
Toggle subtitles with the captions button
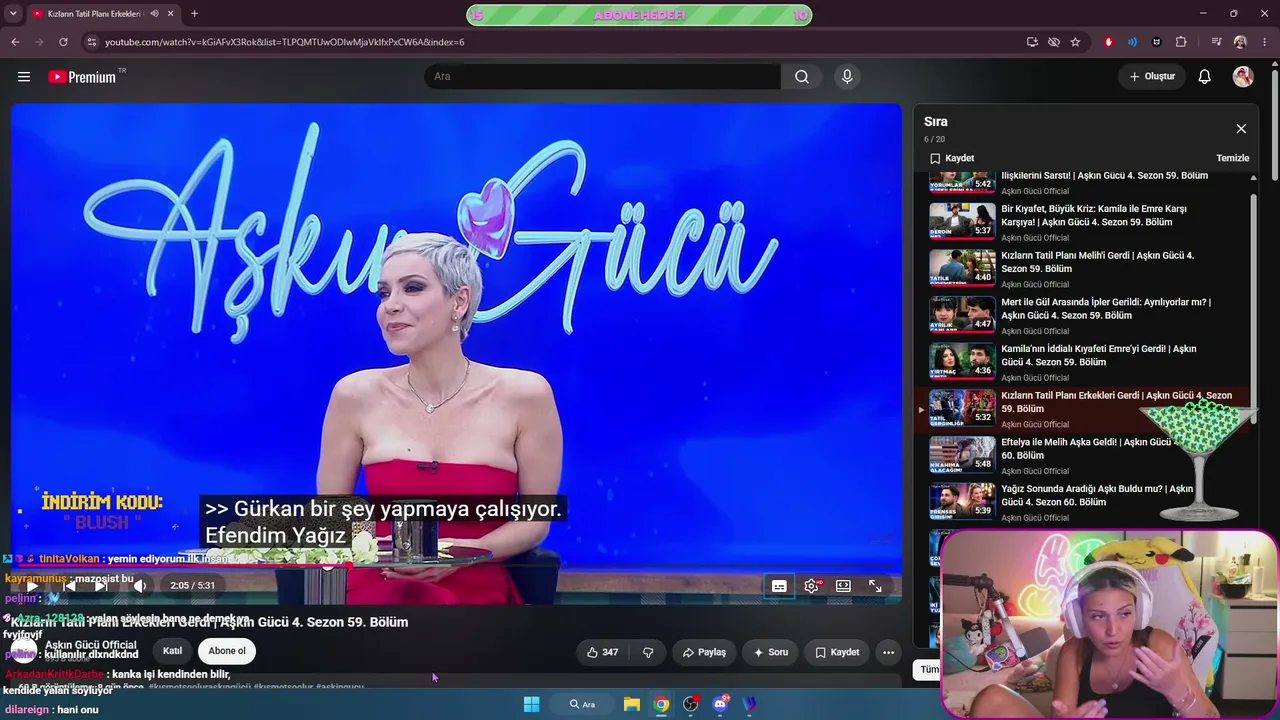click(779, 586)
